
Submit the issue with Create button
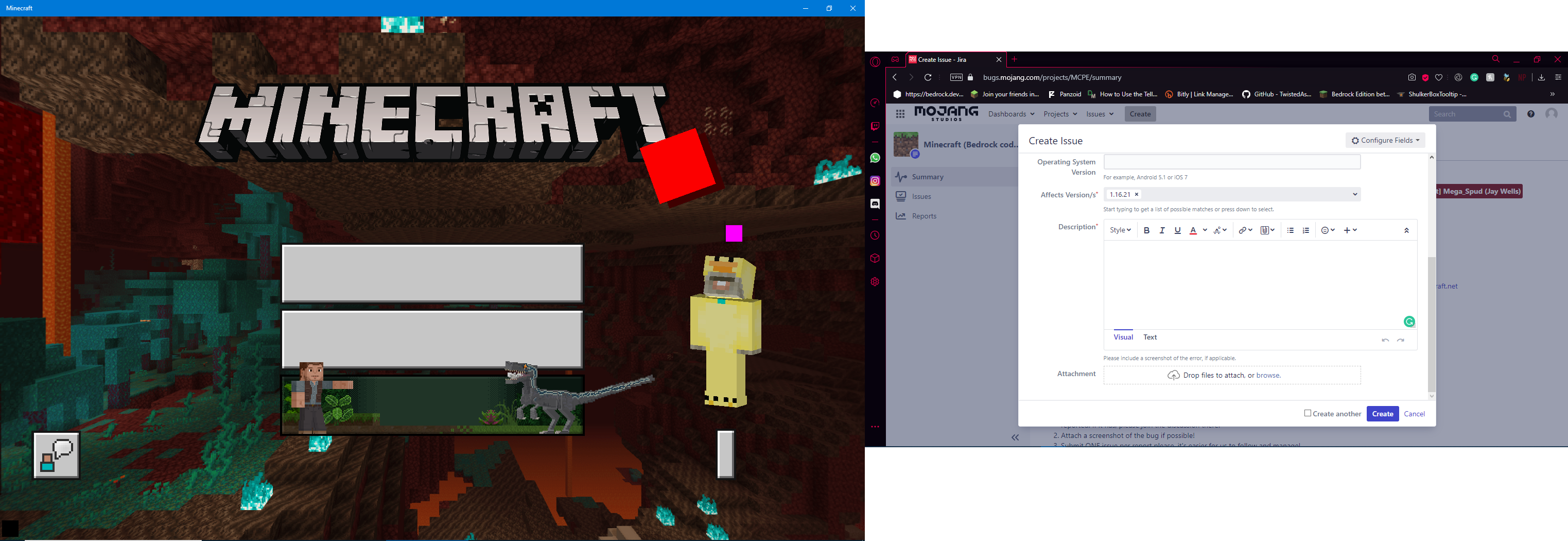[x=1382, y=414]
